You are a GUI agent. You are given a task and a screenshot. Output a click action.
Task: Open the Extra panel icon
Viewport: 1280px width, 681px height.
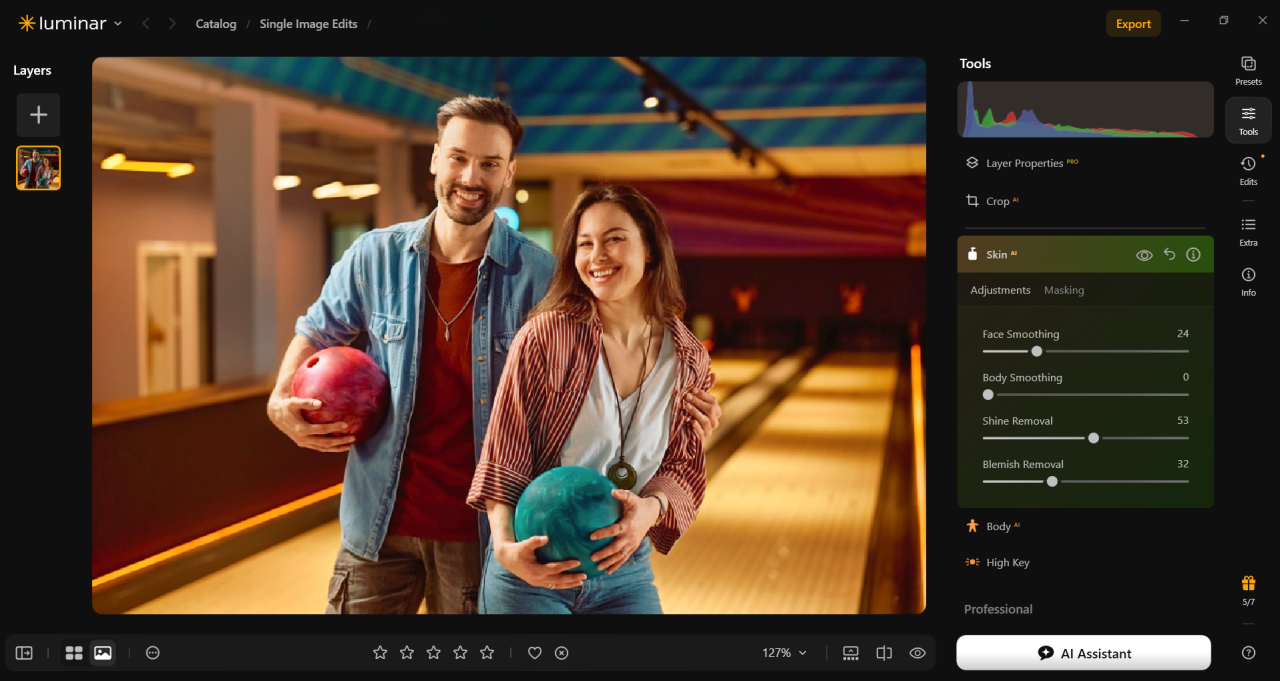[1248, 231]
